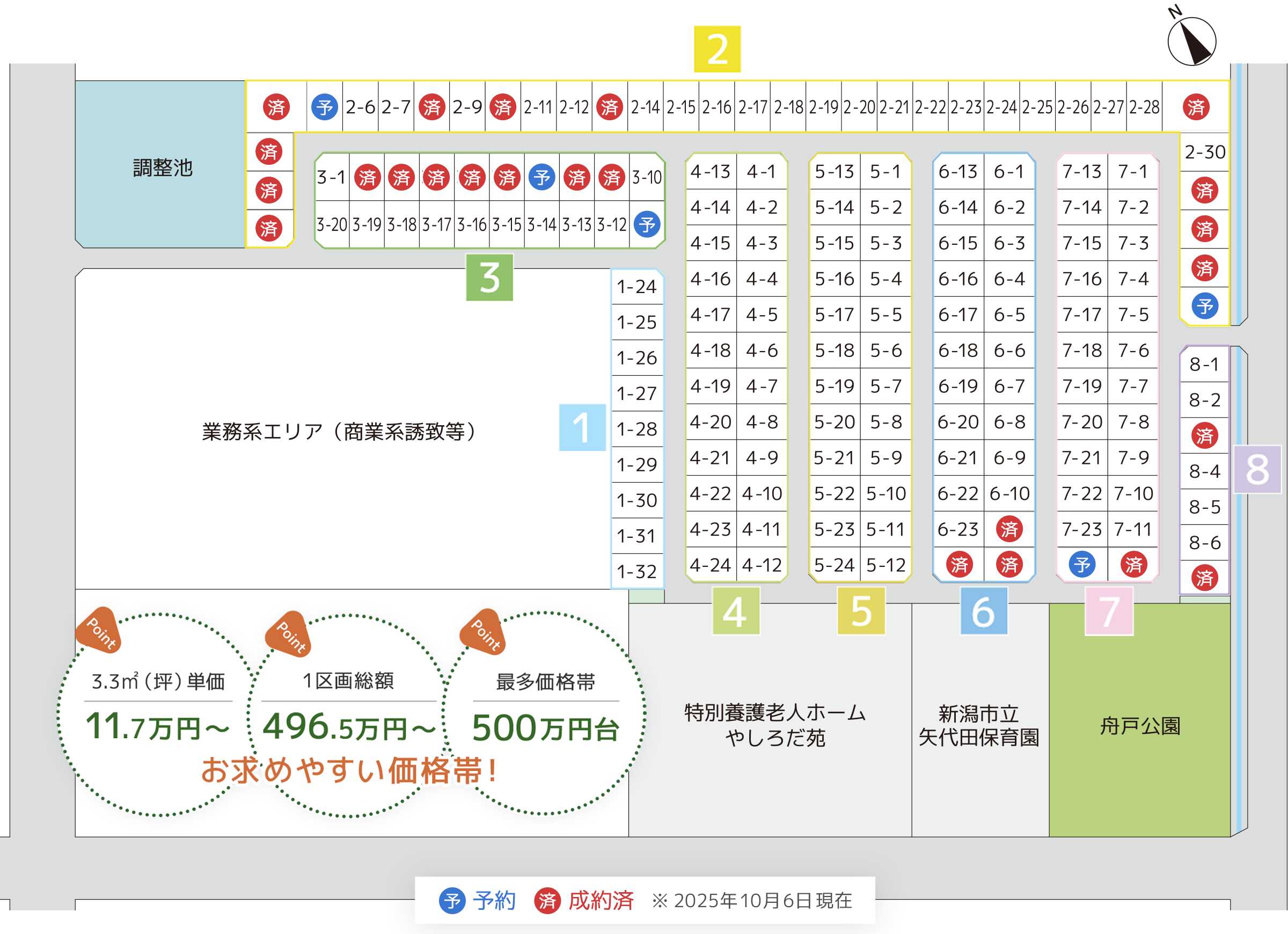Click the blue reserved icon beside lot 2-6
Viewport: 1288px width, 934px height.
click(x=325, y=107)
